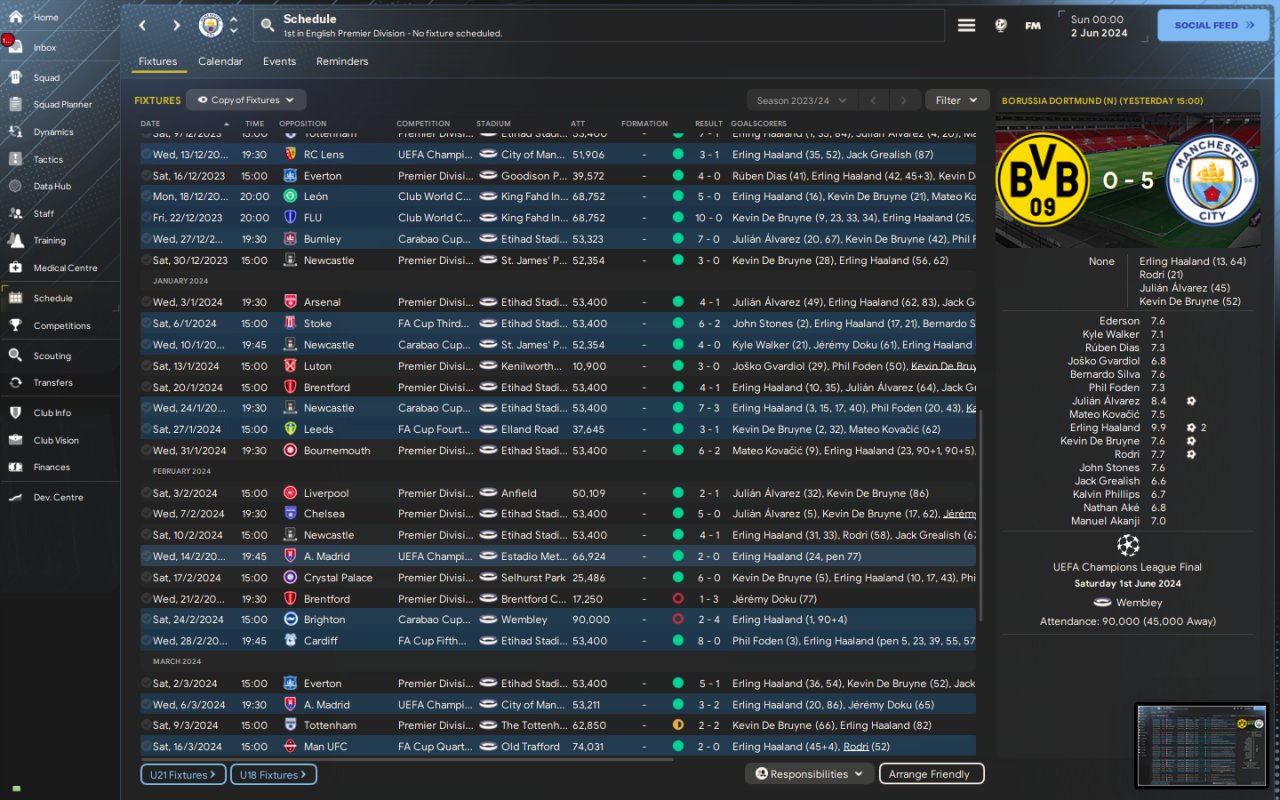The width and height of the screenshot is (1280, 800).
Task: Open Home from the sidebar
Action: tap(15, 17)
